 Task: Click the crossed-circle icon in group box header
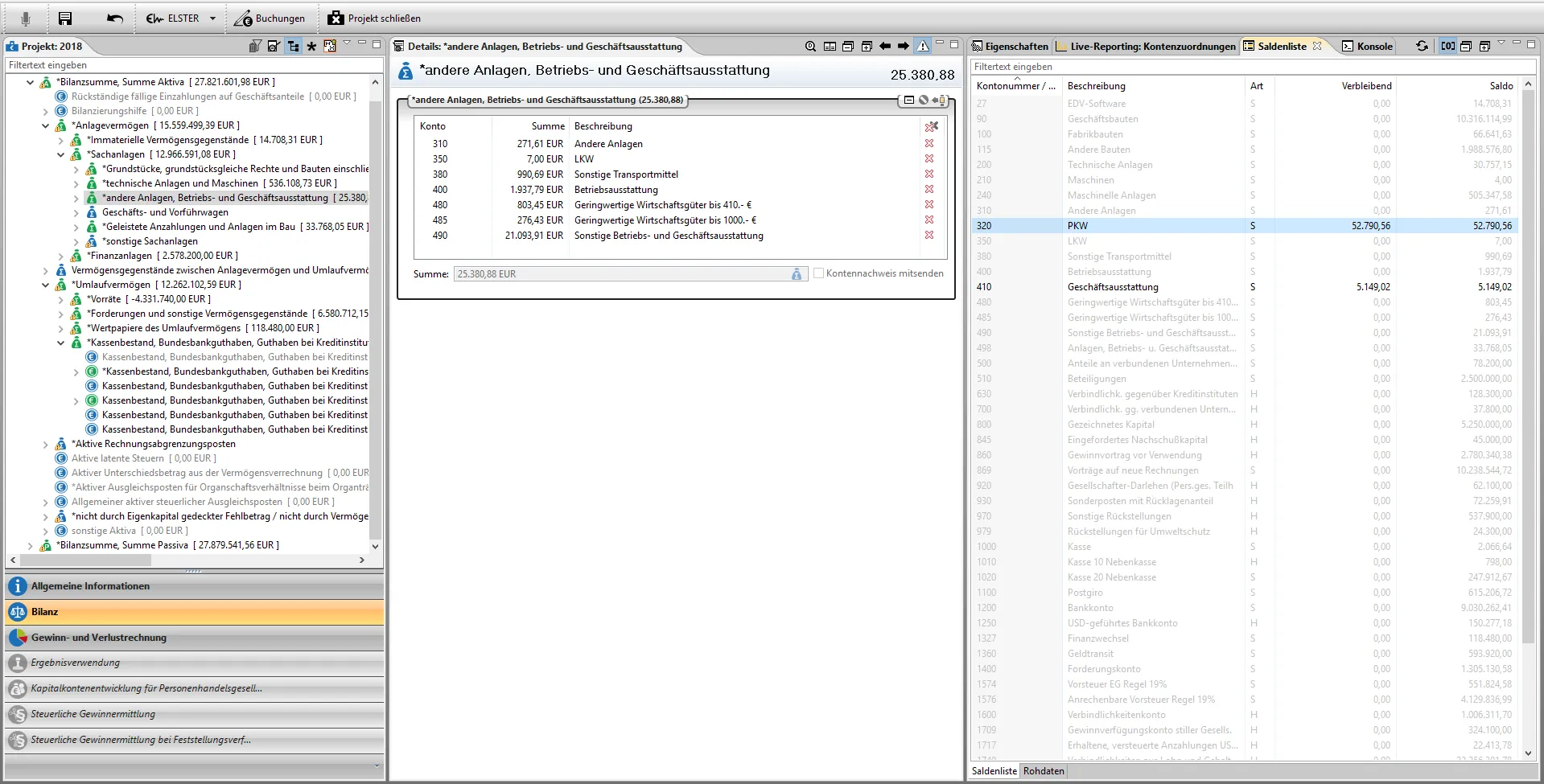coord(924,101)
